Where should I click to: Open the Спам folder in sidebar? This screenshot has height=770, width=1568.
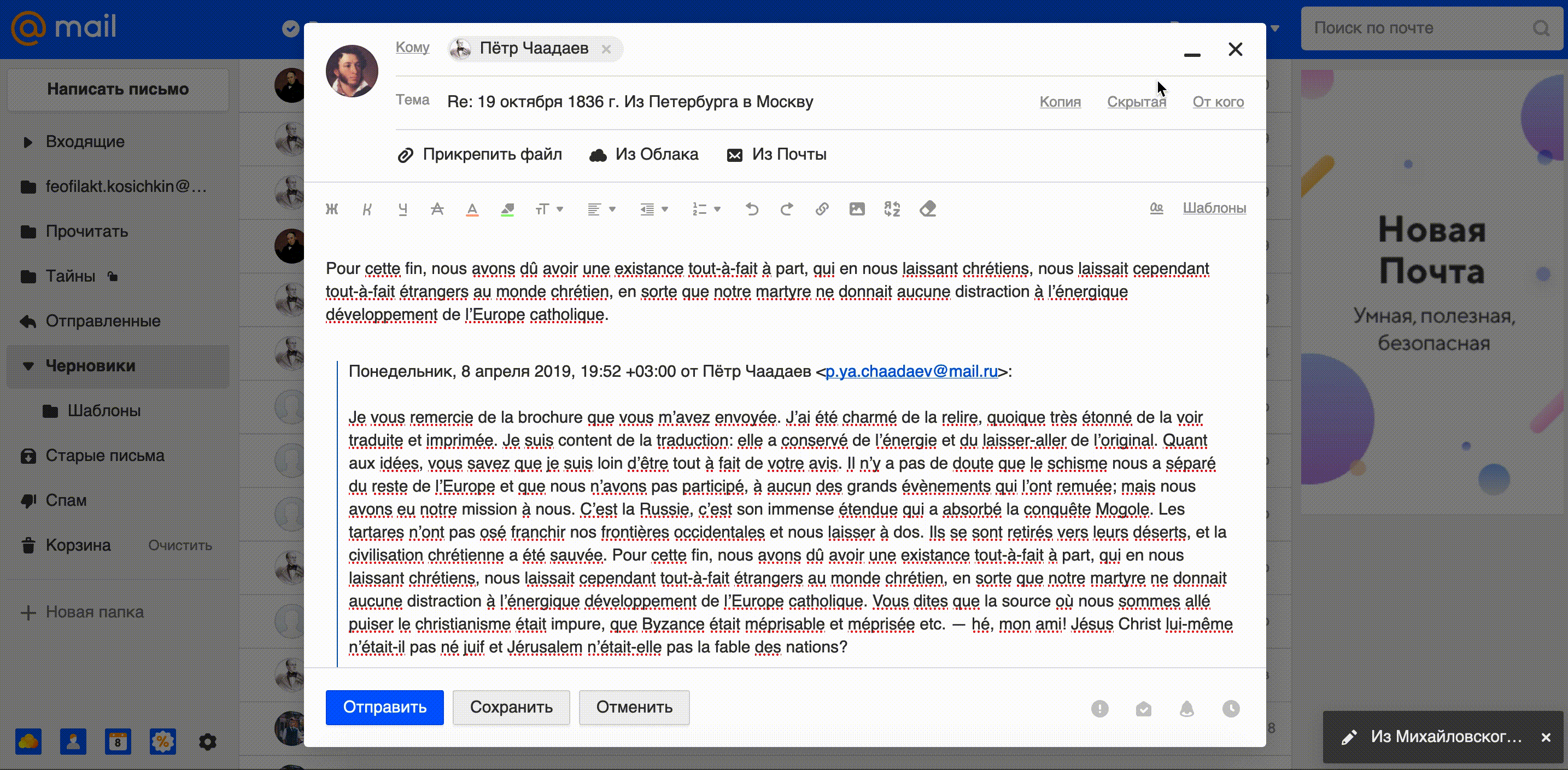pos(66,500)
